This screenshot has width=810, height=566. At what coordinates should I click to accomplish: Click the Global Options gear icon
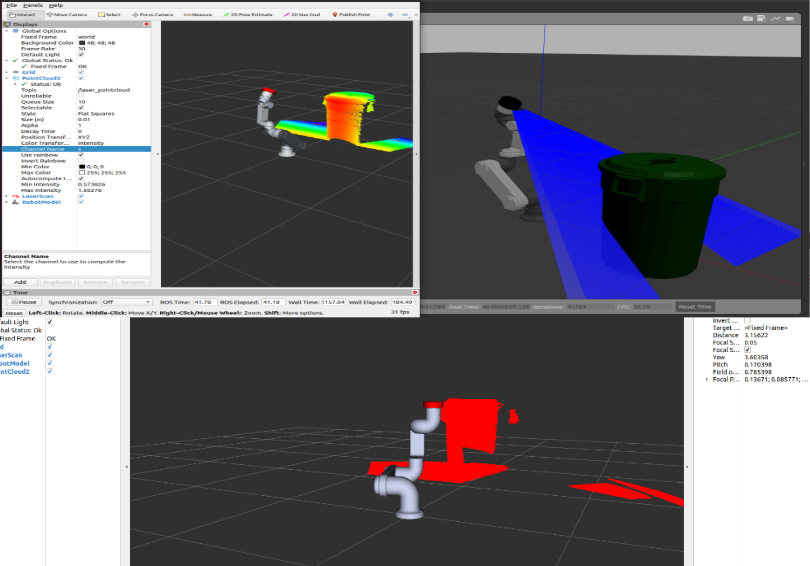[x=15, y=31]
